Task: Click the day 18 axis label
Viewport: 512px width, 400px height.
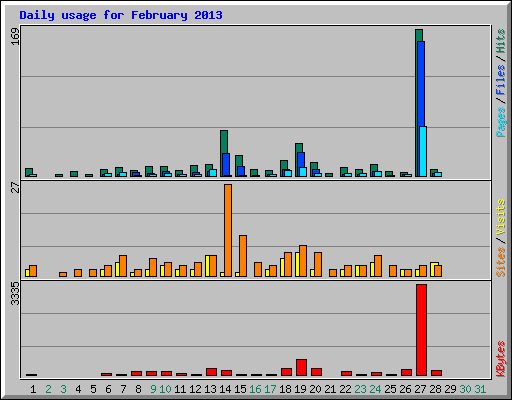Action: (285, 389)
